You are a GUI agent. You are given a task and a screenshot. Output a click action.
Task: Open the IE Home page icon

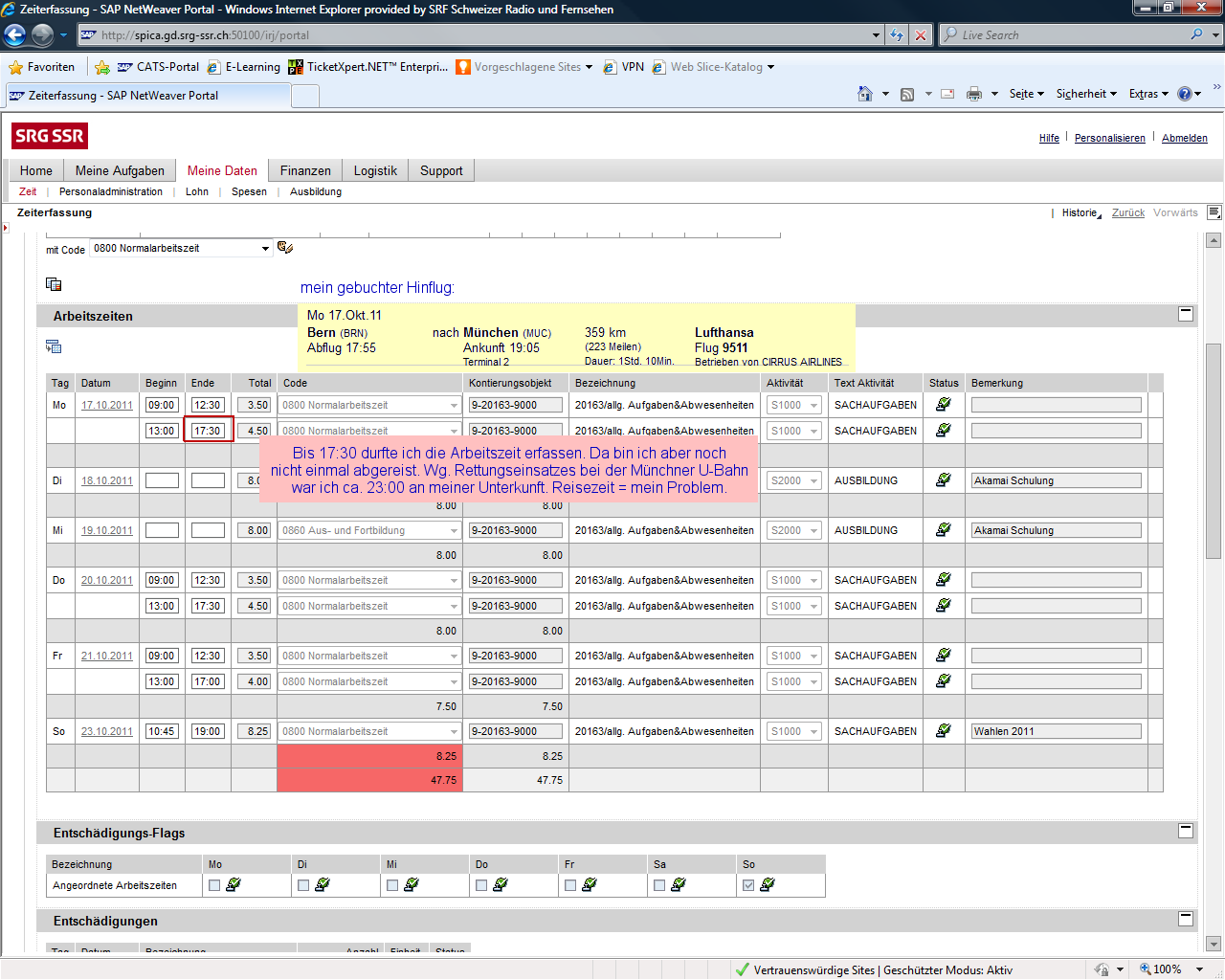point(865,94)
